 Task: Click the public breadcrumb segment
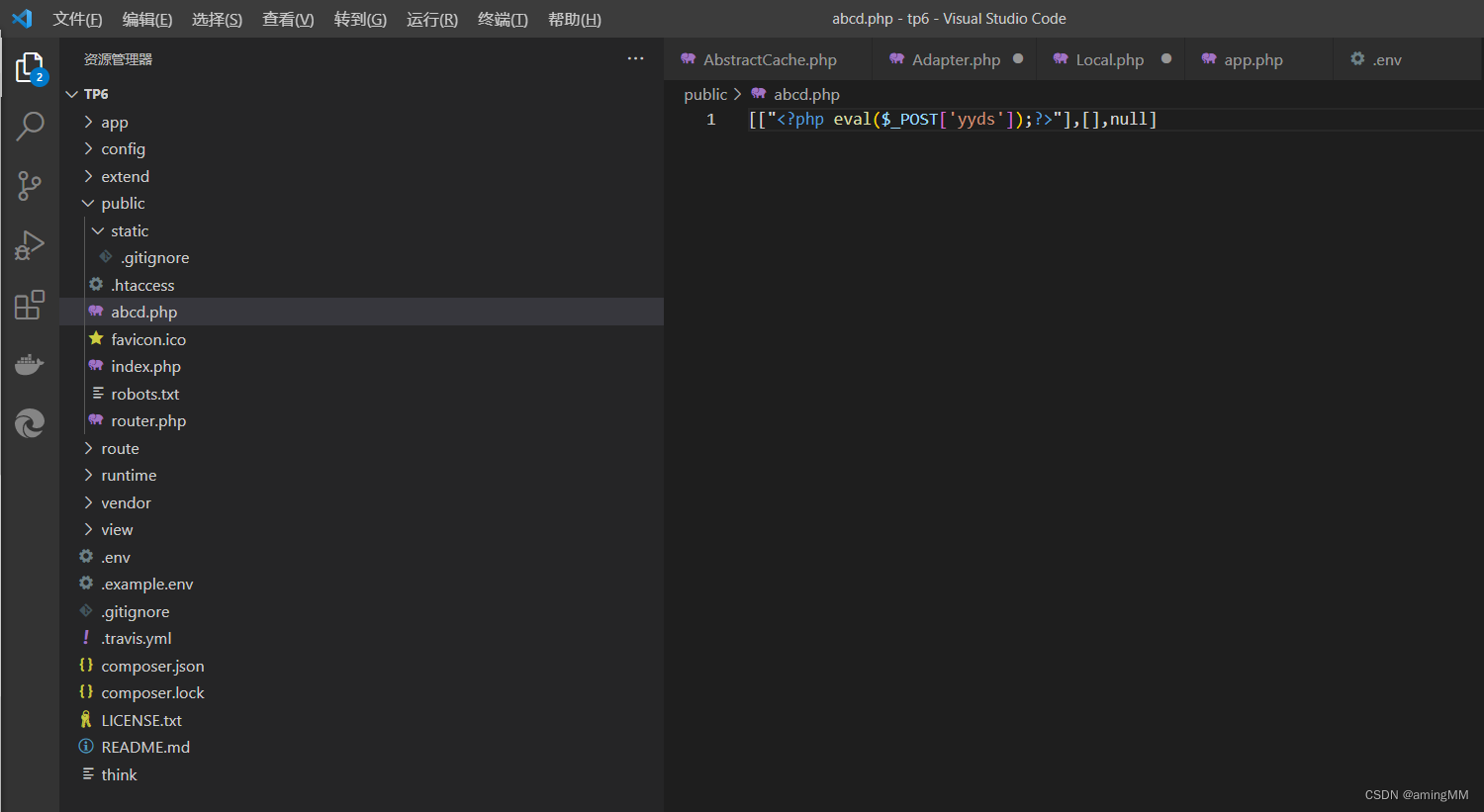[x=705, y=94]
